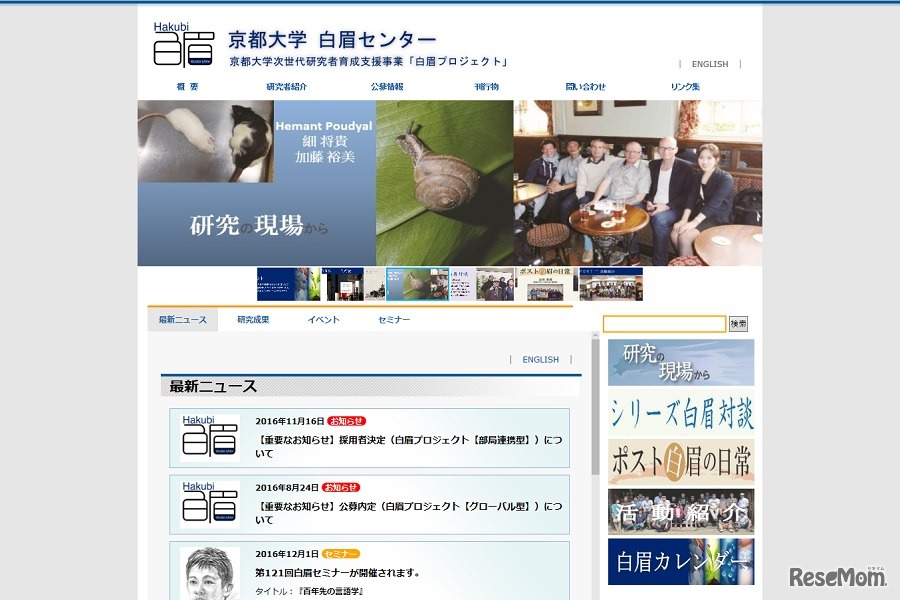Switch to the 研究成果 tab
Viewport: 900px width, 600px height.
[252, 319]
